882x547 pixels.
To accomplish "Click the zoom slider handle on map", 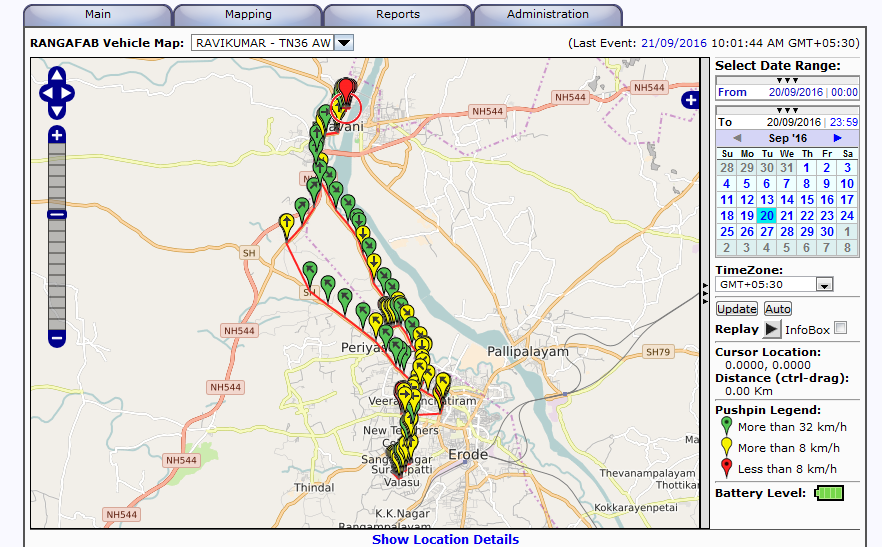I will (57, 213).
